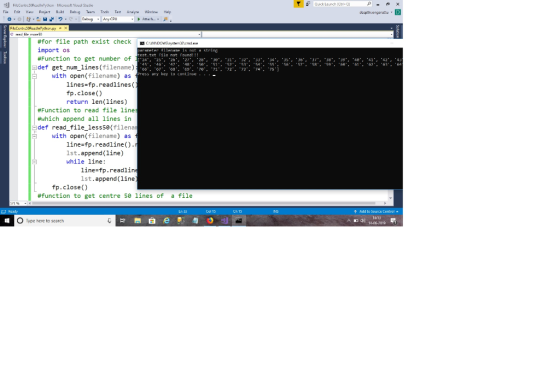Open the Action Center notification icon
This screenshot has height=373, width=560.
pyautogui.click(x=393, y=221)
